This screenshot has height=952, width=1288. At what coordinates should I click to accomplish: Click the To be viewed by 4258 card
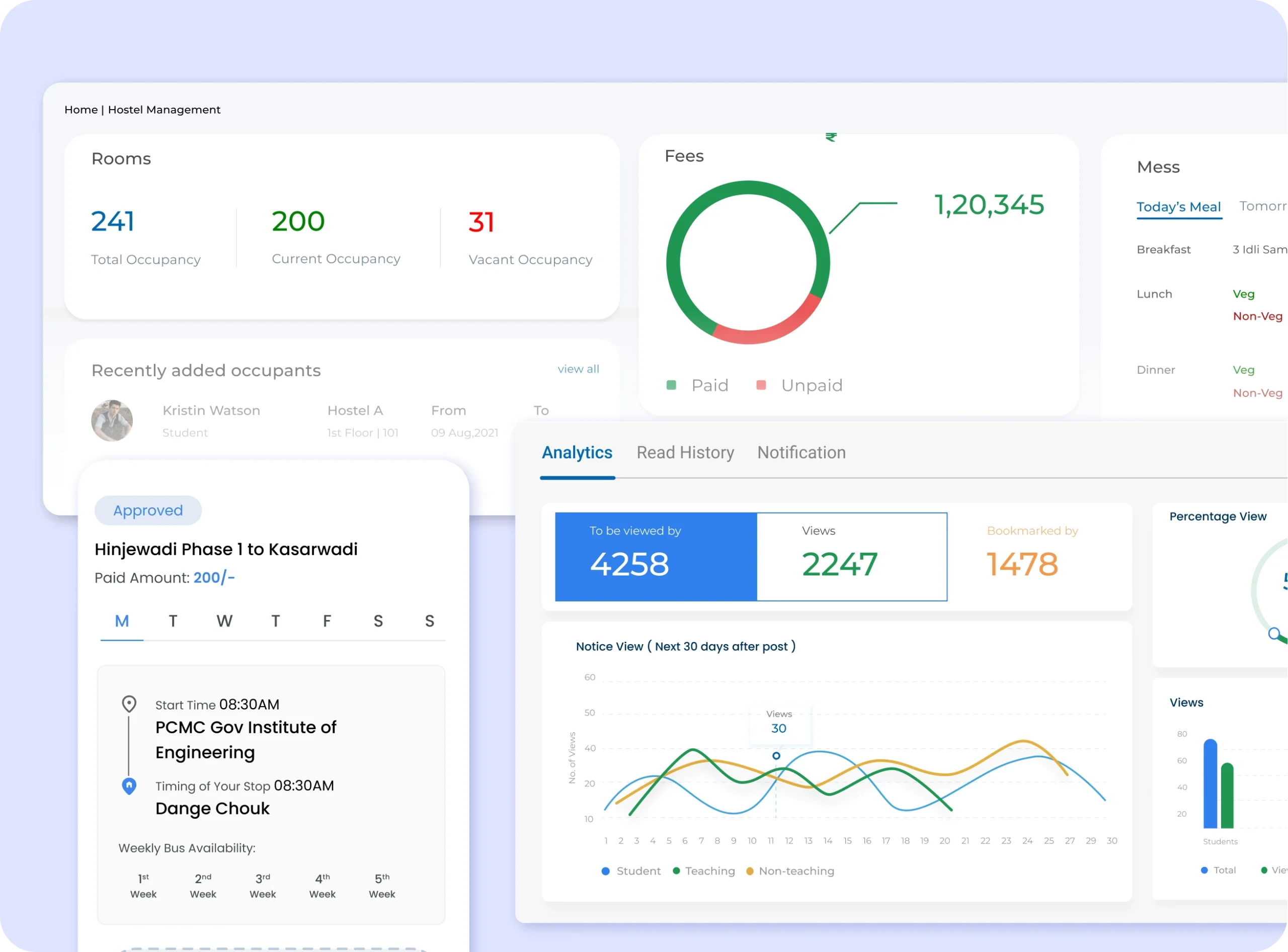click(656, 557)
